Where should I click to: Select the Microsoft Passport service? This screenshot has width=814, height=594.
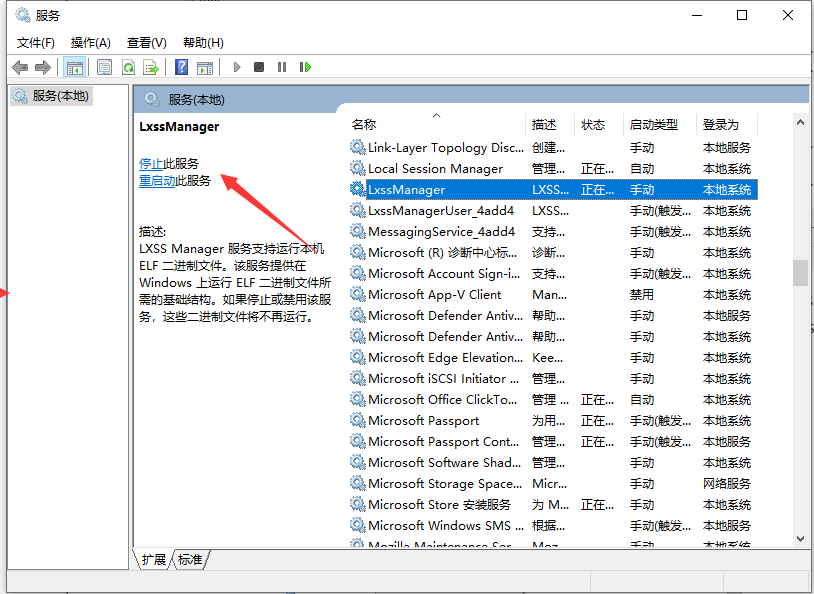click(x=553, y=421)
